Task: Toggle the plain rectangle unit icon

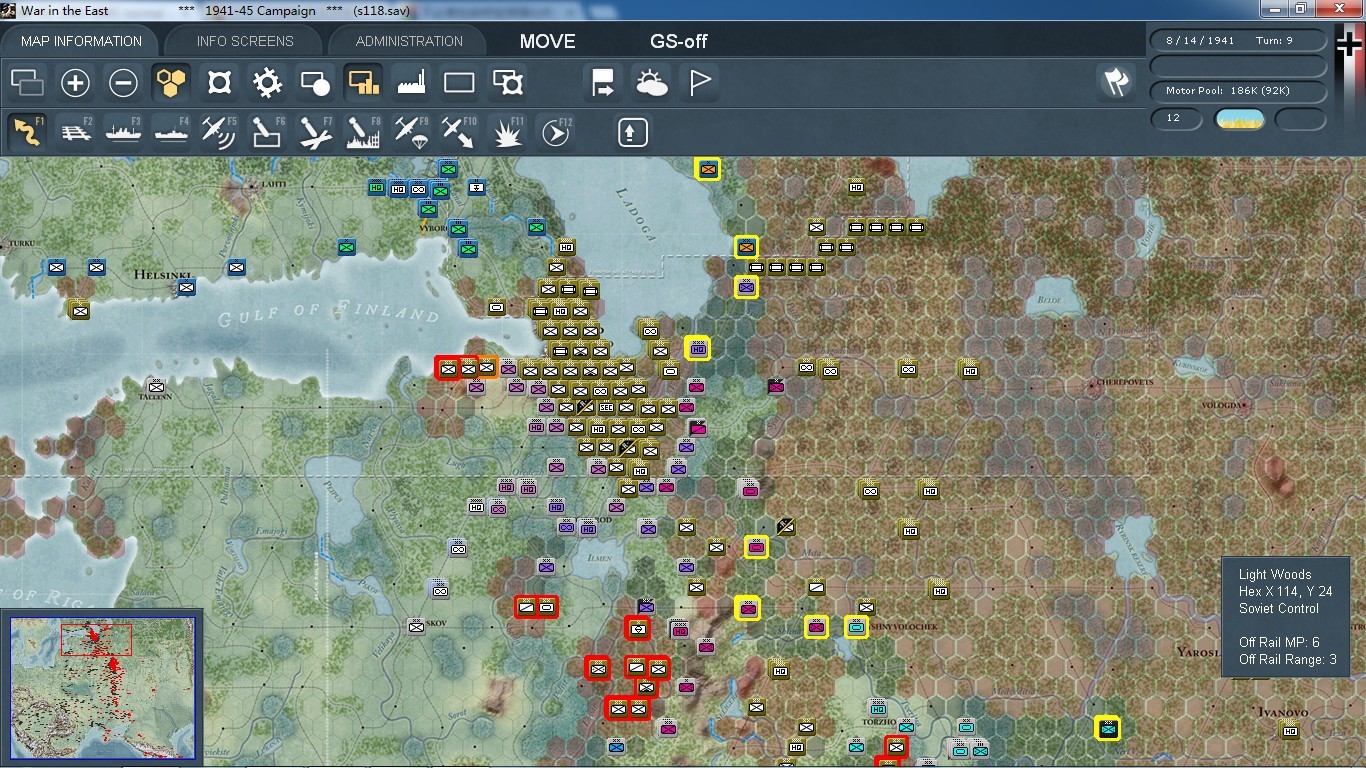Action: [x=459, y=83]
